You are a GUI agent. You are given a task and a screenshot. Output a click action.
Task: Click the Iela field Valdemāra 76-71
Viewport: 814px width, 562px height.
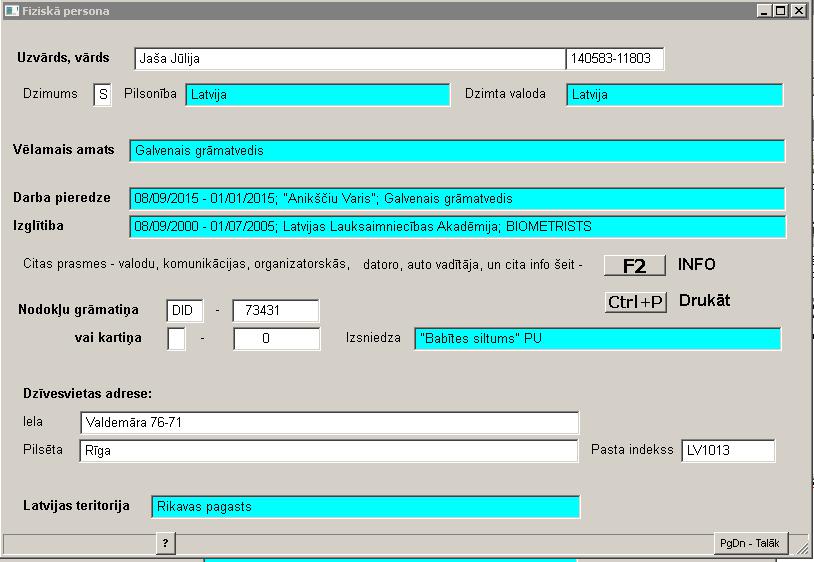pyautogui.click(x=329, y=423)
